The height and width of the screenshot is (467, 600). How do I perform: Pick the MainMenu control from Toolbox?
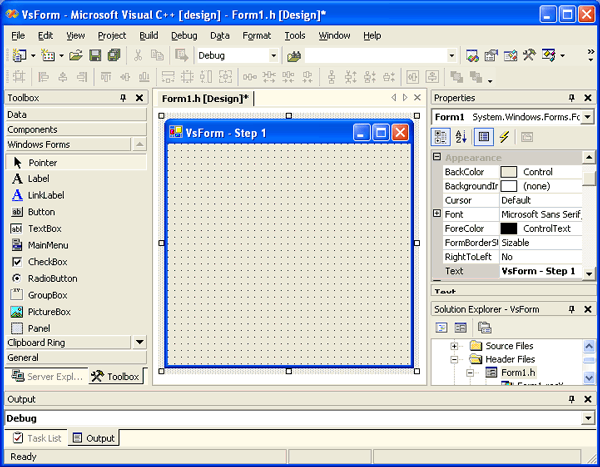(x=48, y=245)
